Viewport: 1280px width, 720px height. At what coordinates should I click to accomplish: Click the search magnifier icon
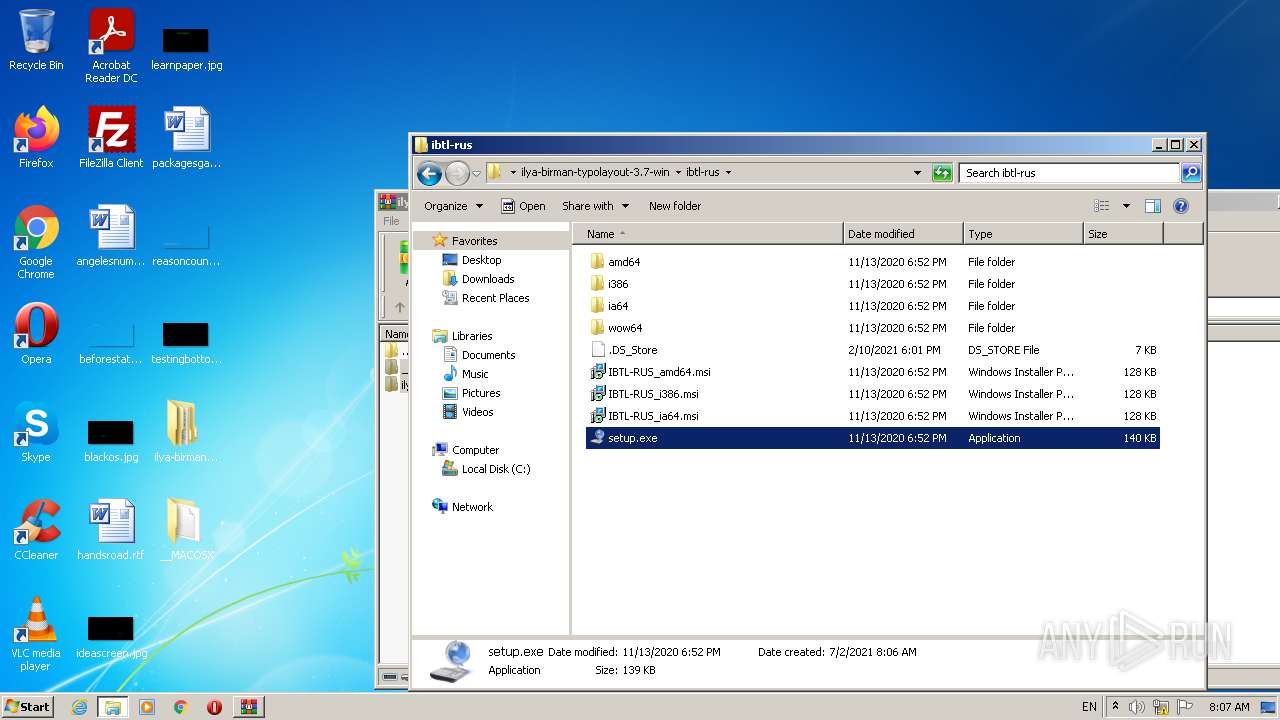1190,173
